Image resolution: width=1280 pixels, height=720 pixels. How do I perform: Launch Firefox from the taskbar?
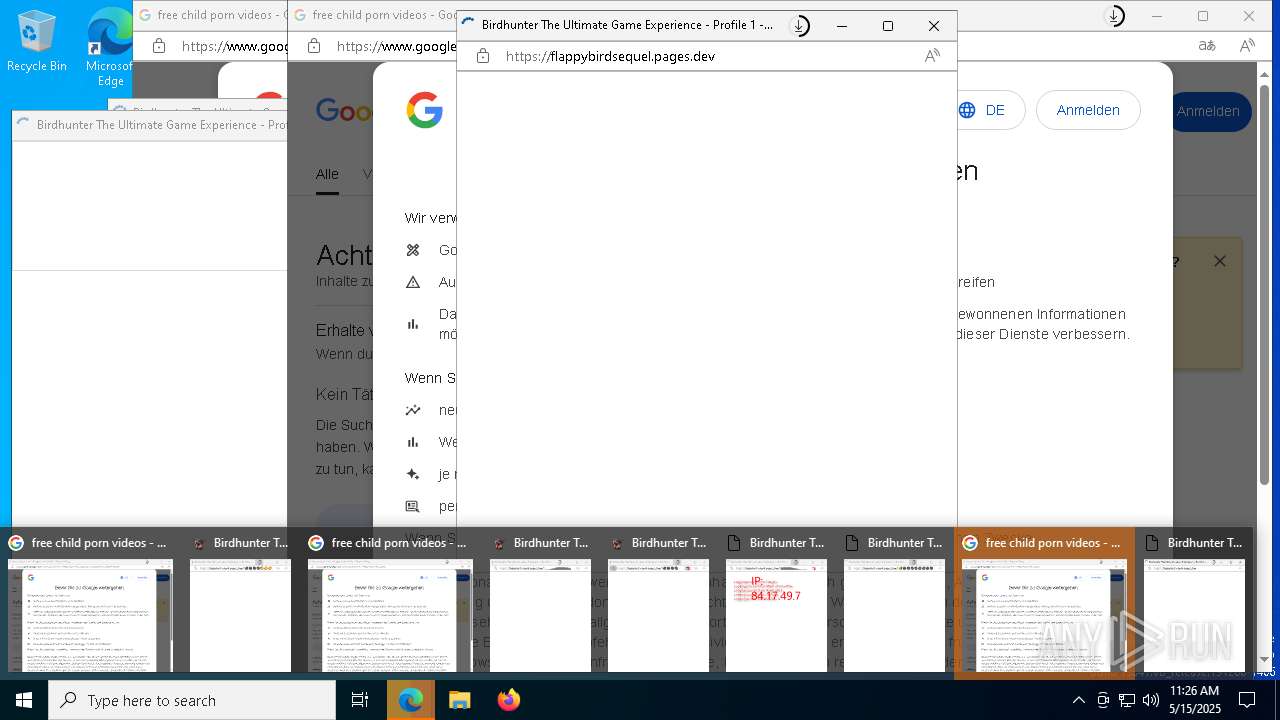[508, 700]
